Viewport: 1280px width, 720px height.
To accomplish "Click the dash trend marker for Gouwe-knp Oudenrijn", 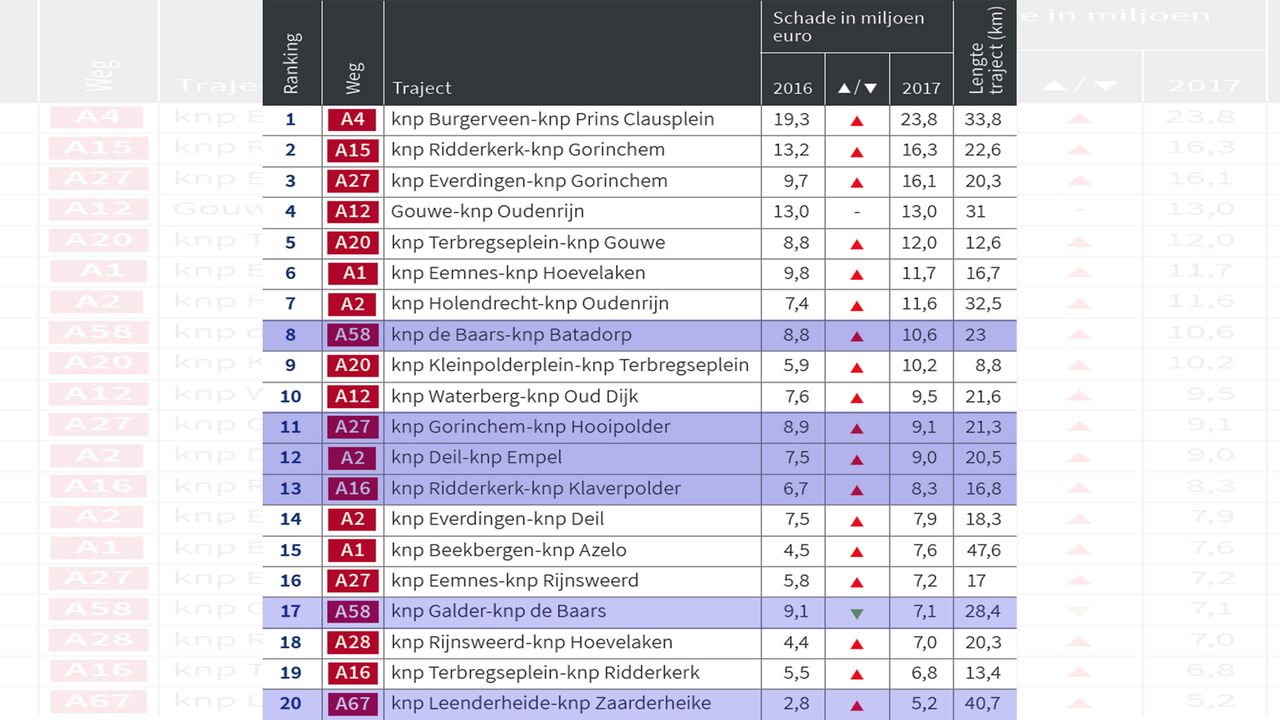I will tap(856, 212).
